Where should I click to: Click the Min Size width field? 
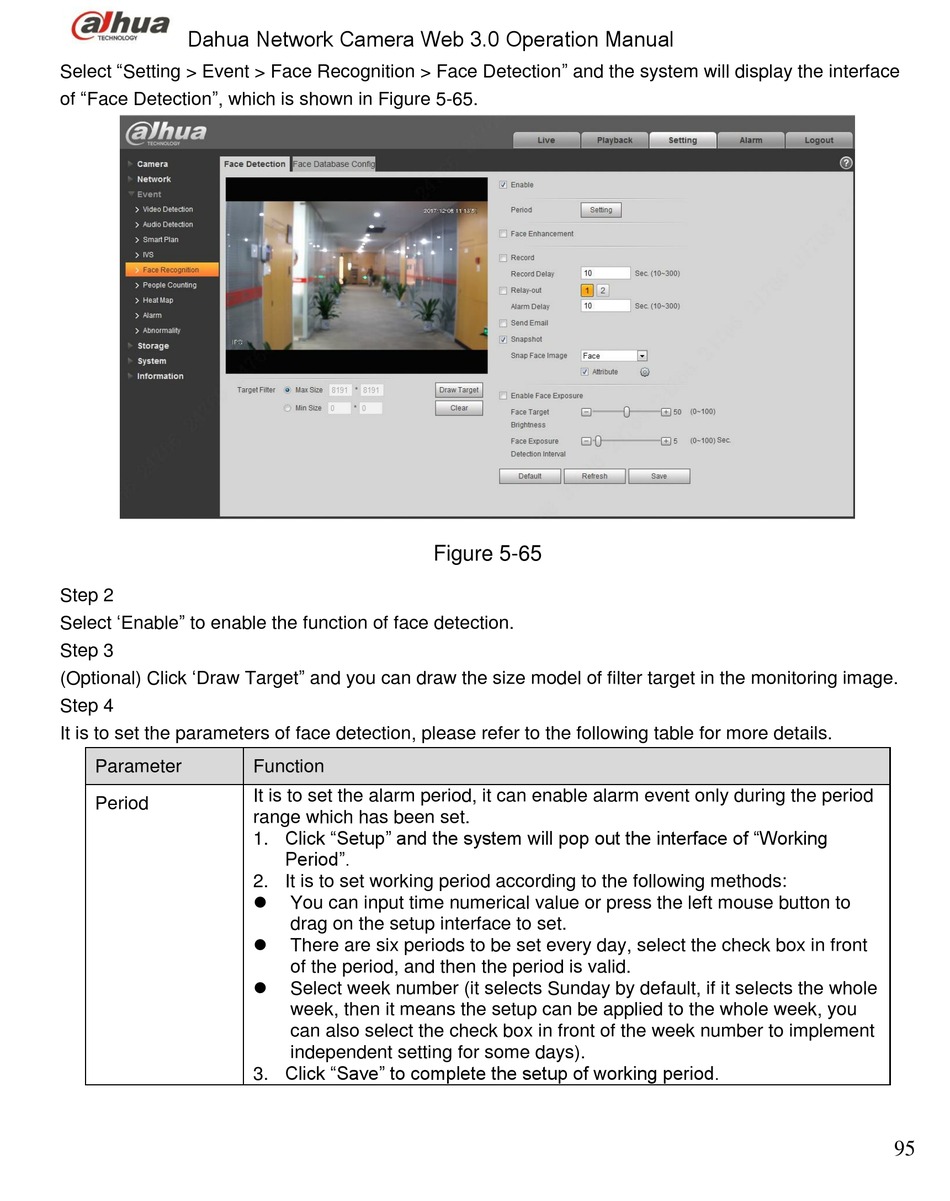(340, 408)
